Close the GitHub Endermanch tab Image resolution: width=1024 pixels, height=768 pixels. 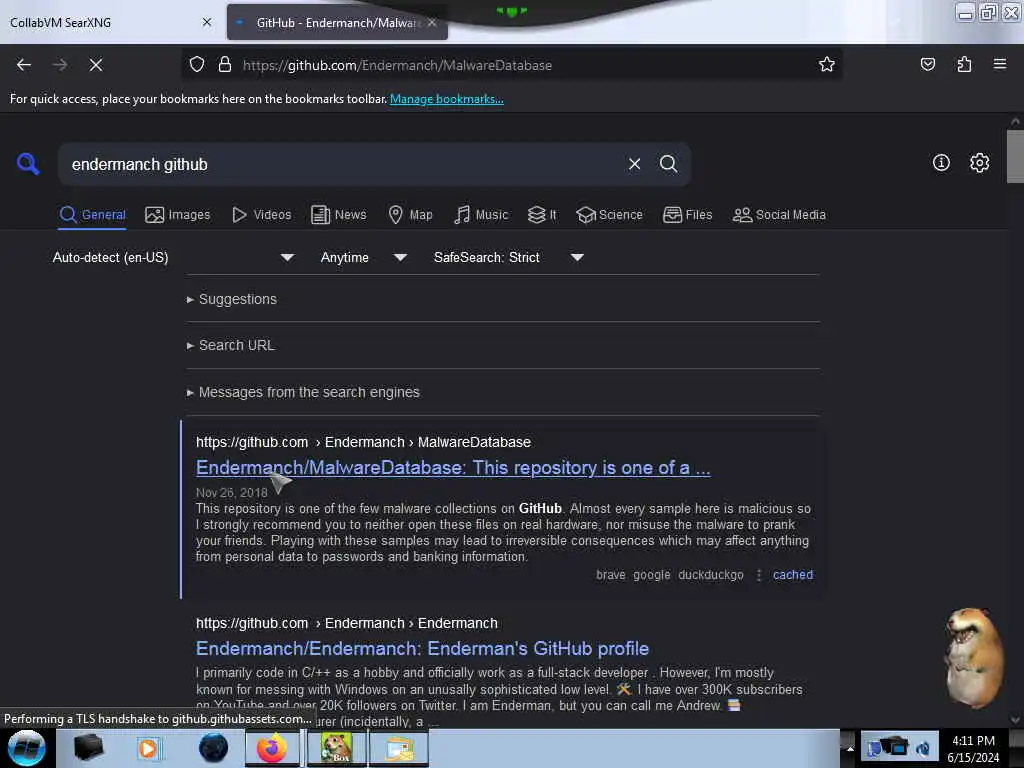point(432,23)
